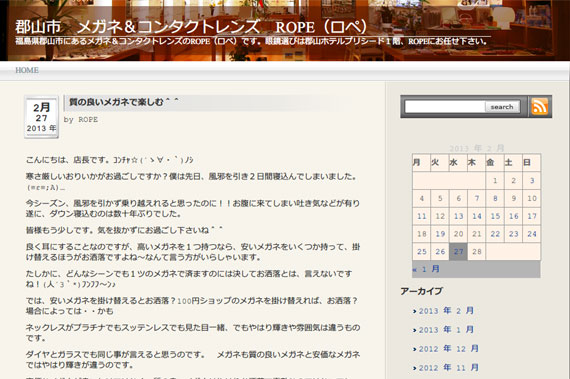Image resolution: width=570 pixels, height=379 pixels.
Task: Open archive 2012 年 11 月
Action: (x=449, y=368)
